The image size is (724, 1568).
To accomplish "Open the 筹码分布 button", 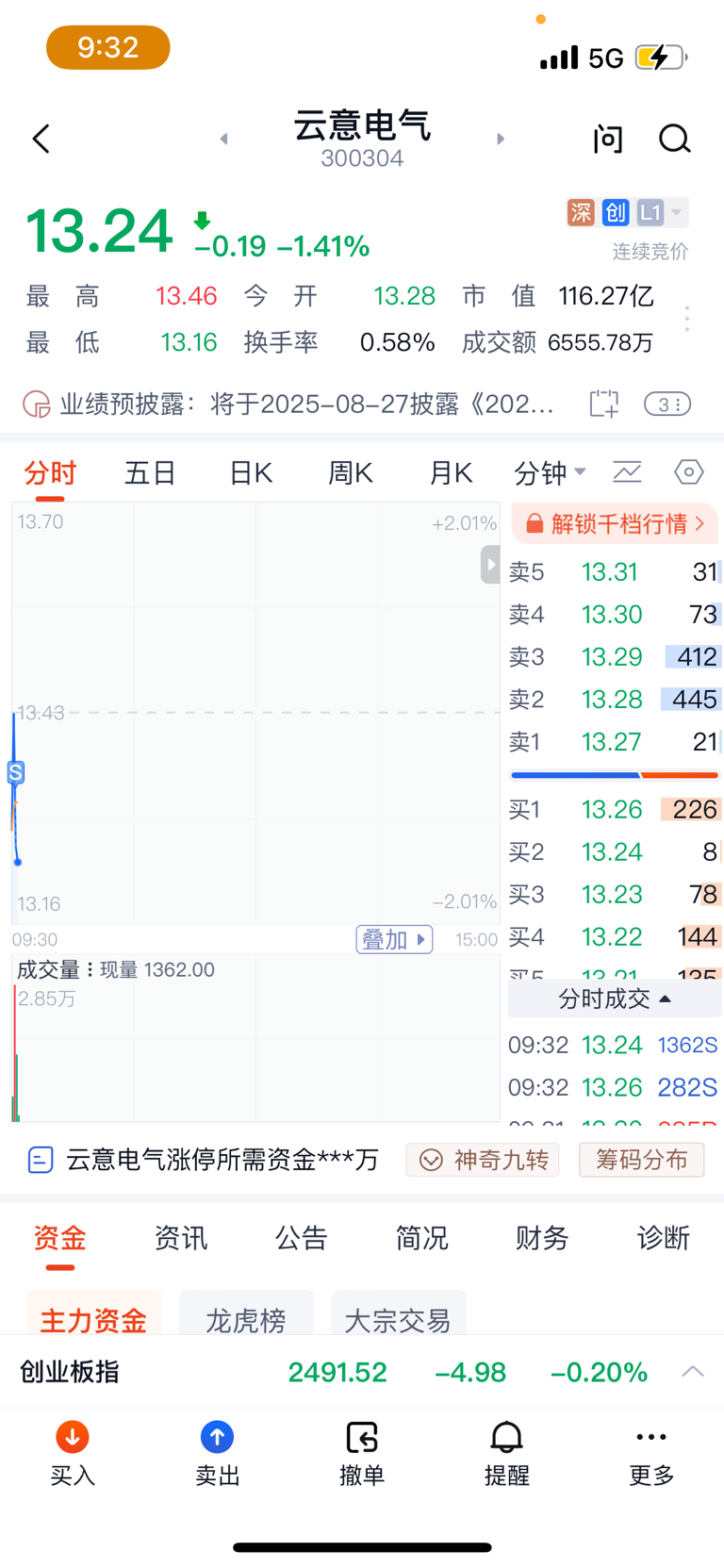I will 642,1160.
